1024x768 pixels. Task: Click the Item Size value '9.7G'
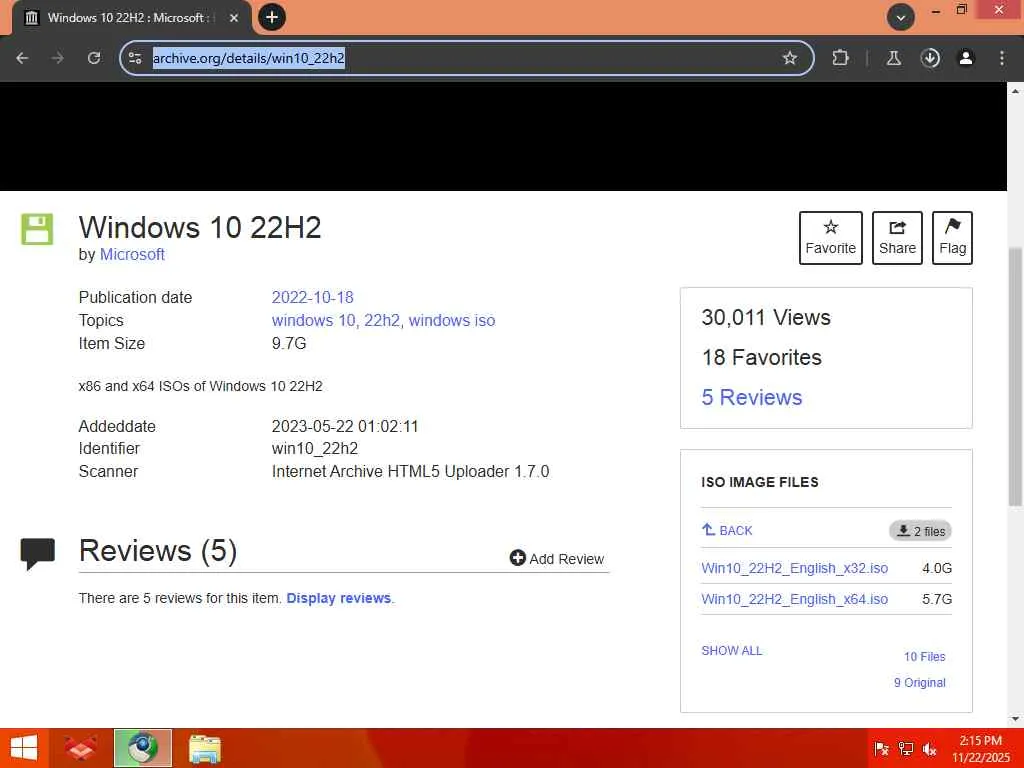[x=289, y=344]
